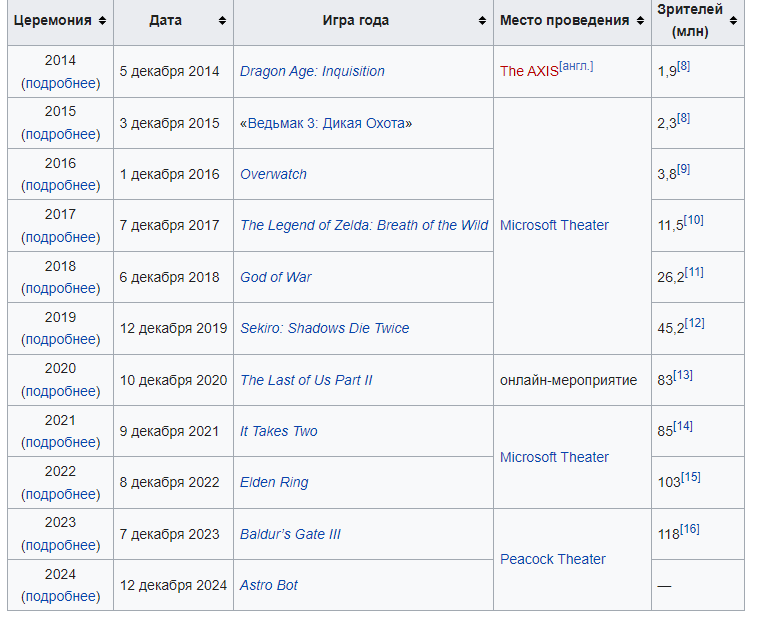This screenshot has height=626, width=757.
Task: Sort table by Игра года column arrows
Action: 482,20
